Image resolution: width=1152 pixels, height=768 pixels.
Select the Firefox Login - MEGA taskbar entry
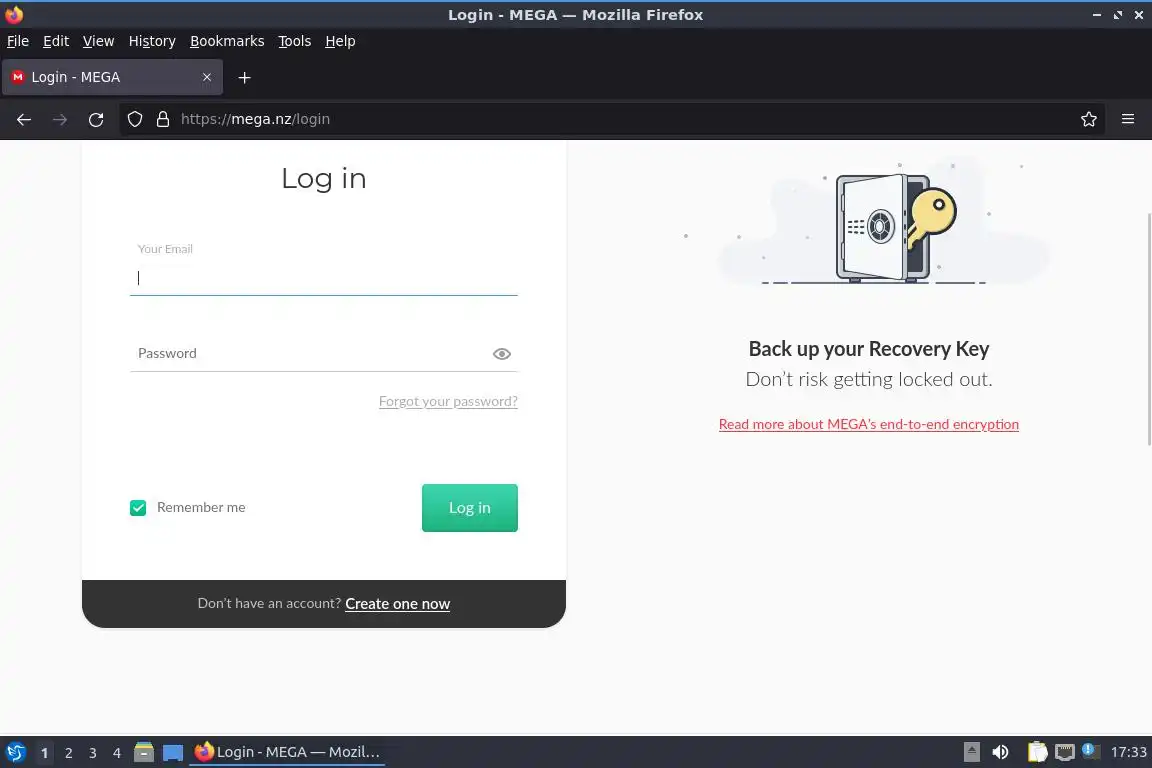tap(287, 752)
